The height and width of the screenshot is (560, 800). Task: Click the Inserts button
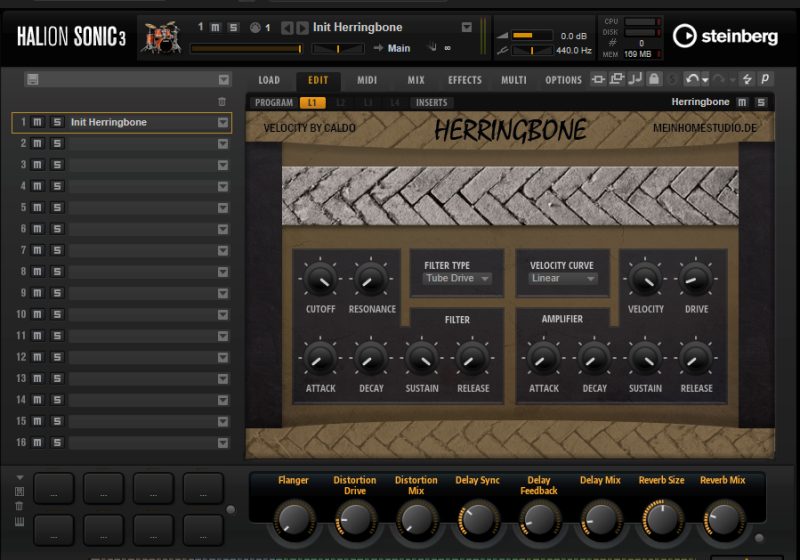[x=431, y=103]
